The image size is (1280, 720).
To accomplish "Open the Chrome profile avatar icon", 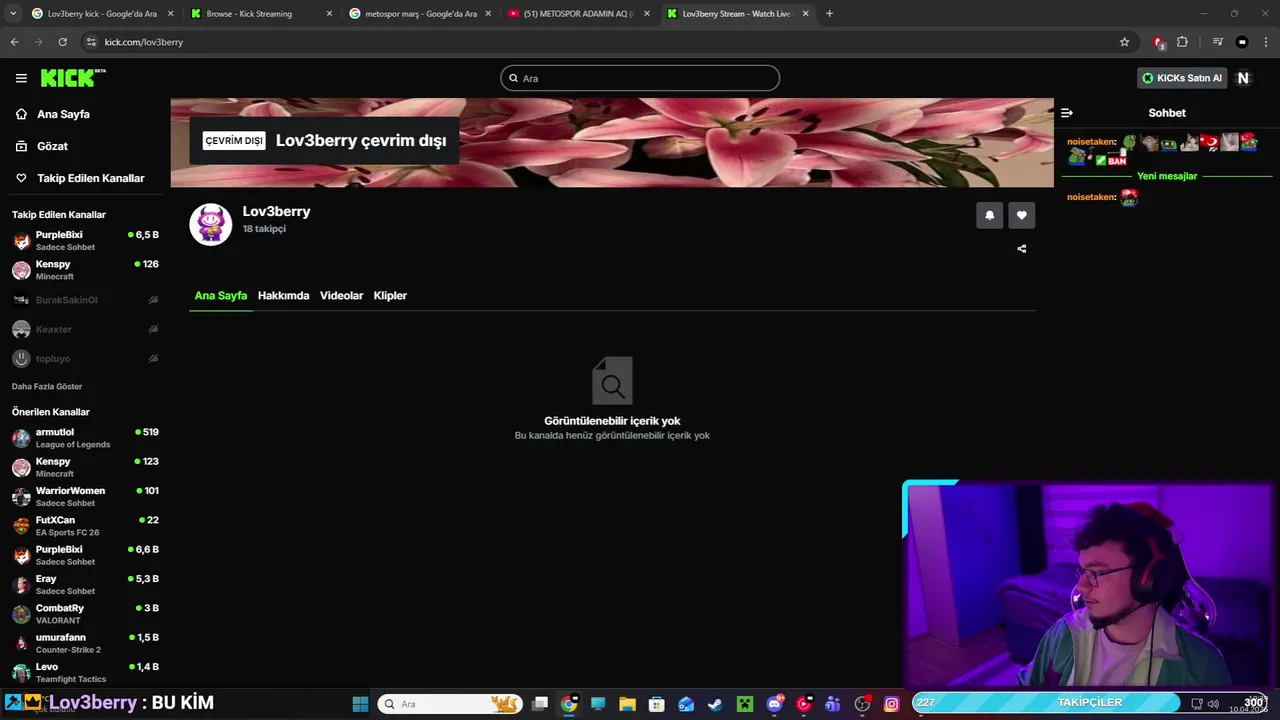I will [x=1242, y=42].
